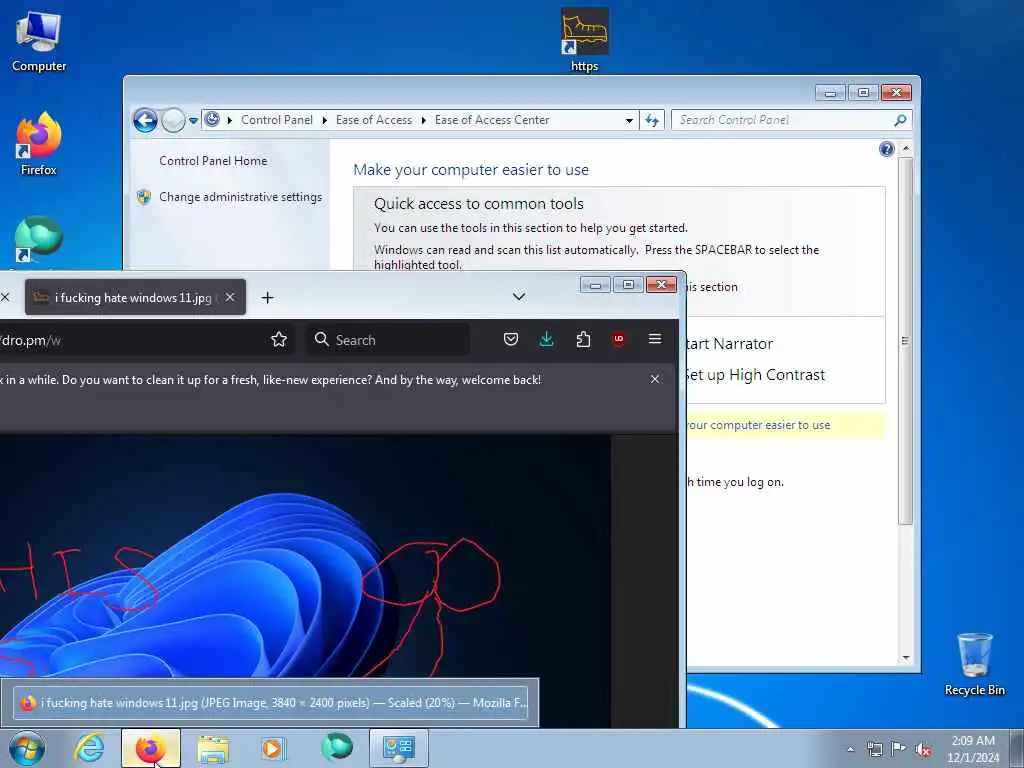Refresh the Control Panel address bar
1024x768 pixels.
pos(652,120)
